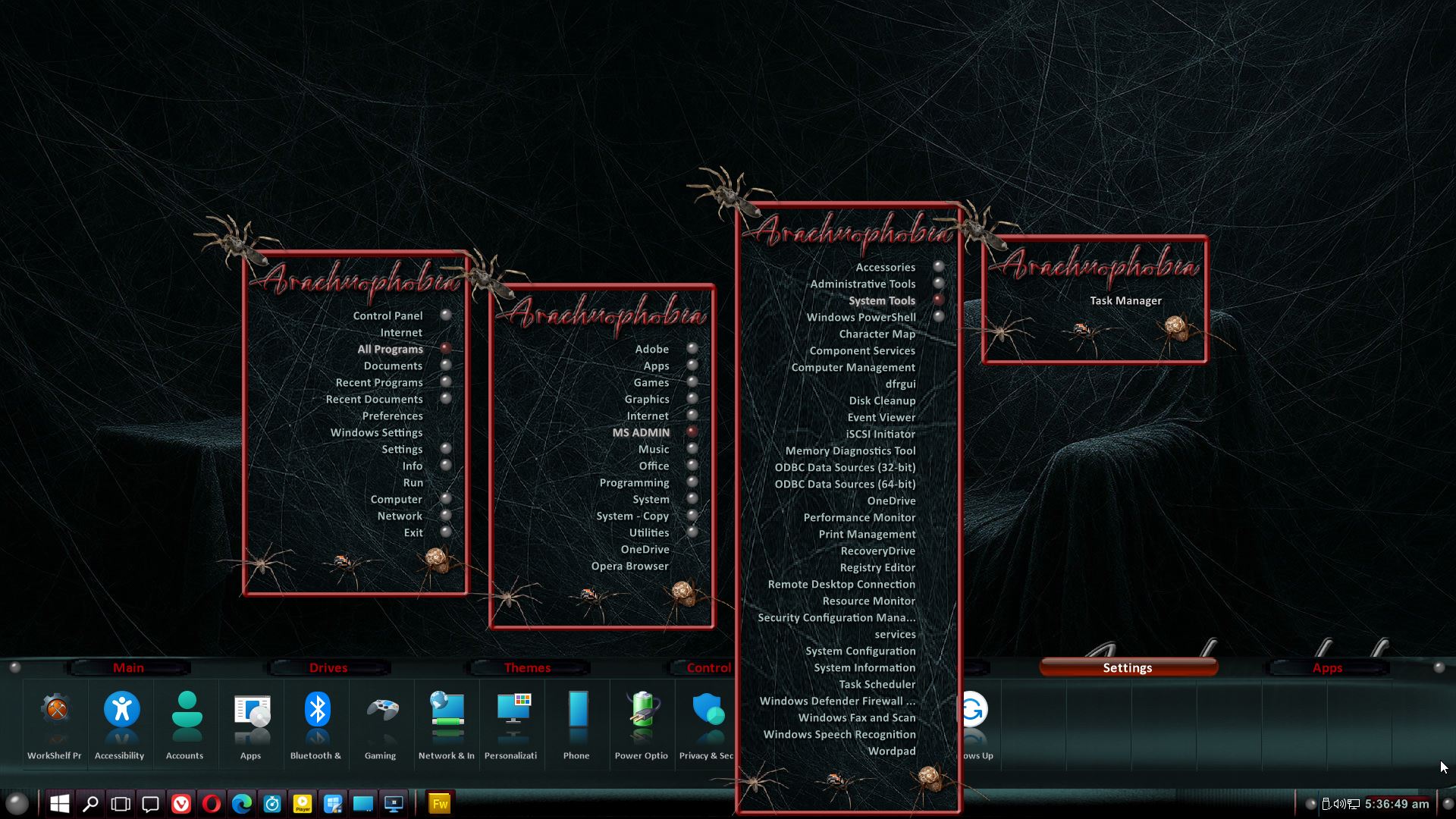This screenshot has width=1456, height=819.
Task: Click the Exit entry in the main menu
Action: [x=413, y=532]
